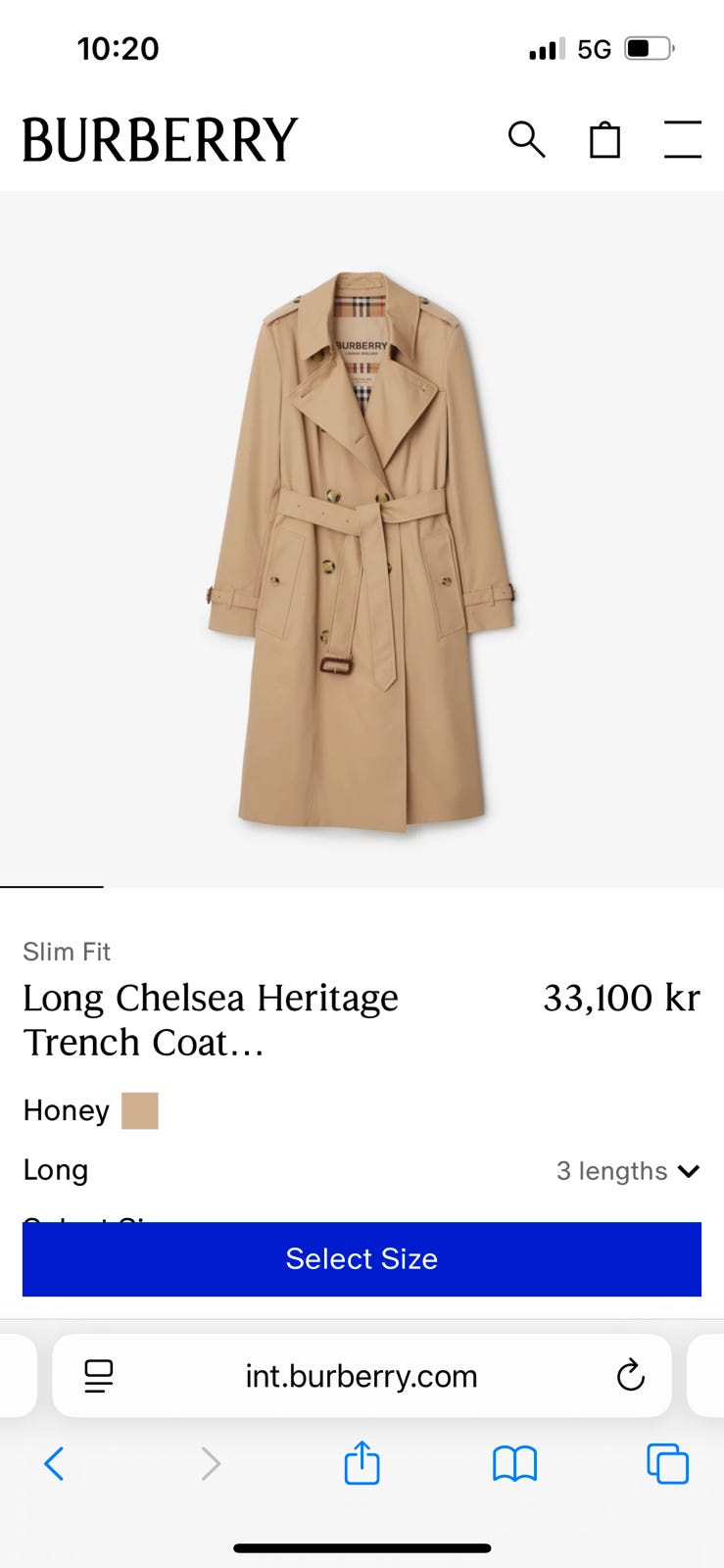Tap the Safari forward arrow
Image resolution: width=724 pixels, height=1568 pixels.
coord(210,1464)
